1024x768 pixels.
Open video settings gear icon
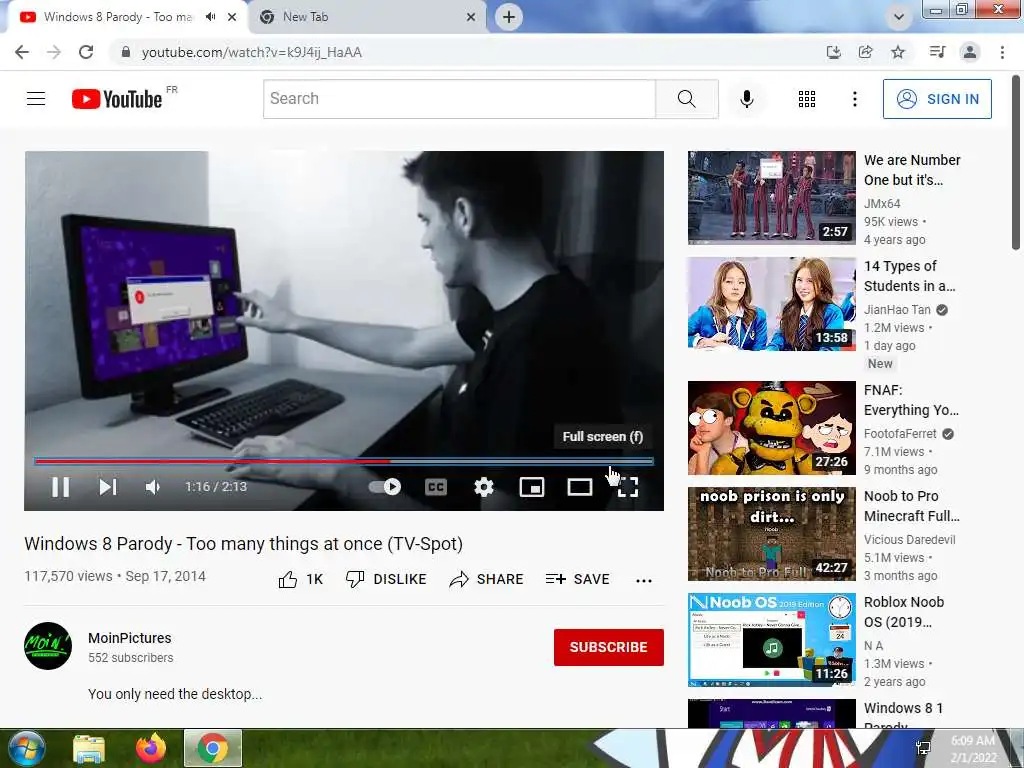click(x=484, y=487)
